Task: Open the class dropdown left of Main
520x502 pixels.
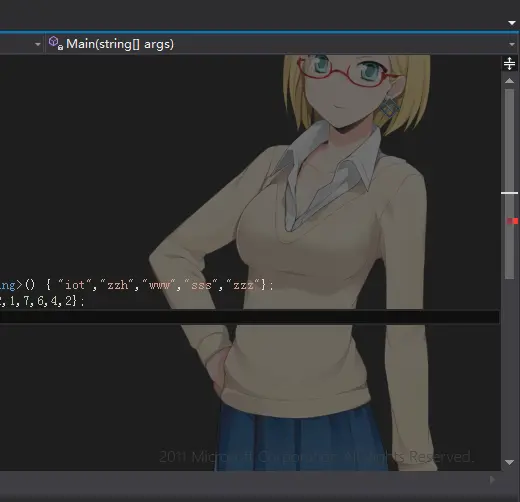Action: coord(38,44)
